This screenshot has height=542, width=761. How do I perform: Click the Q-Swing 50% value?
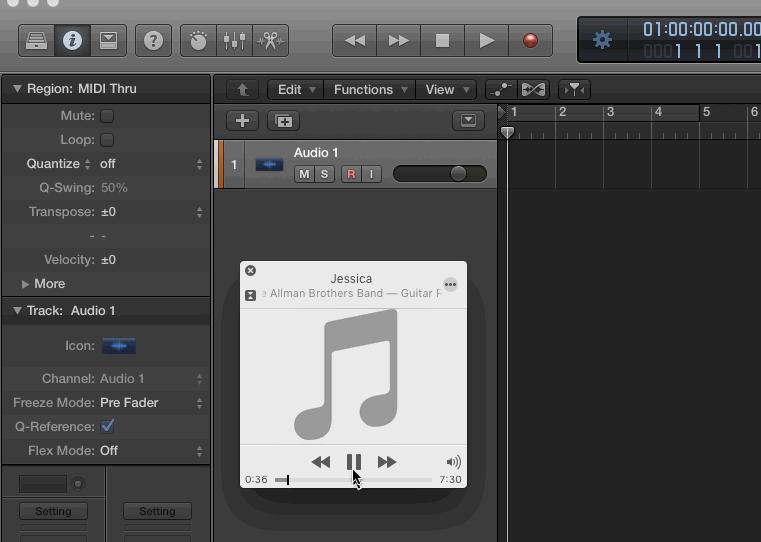(114, 188)
